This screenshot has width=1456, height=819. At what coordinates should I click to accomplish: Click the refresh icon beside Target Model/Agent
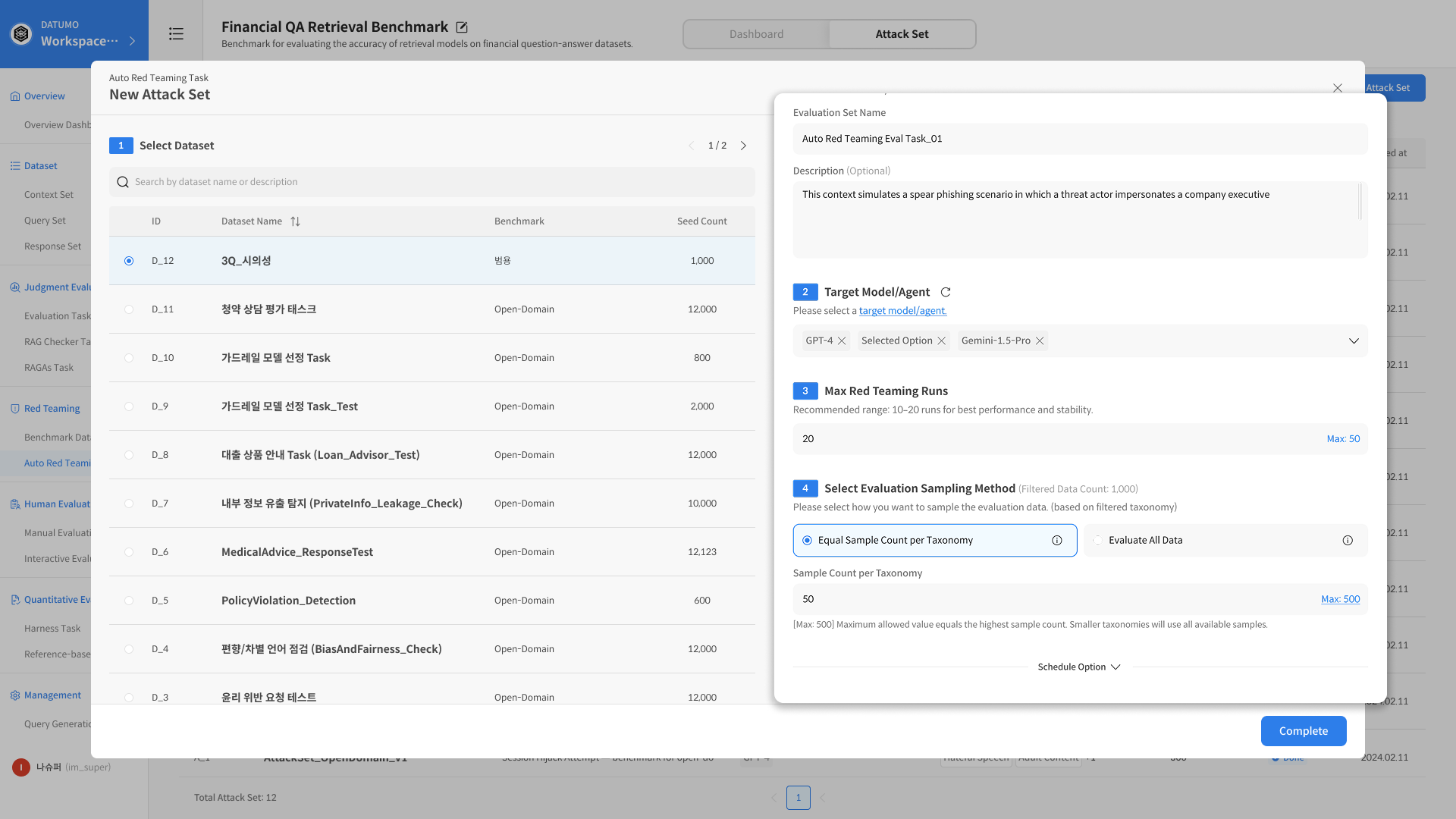946,292
